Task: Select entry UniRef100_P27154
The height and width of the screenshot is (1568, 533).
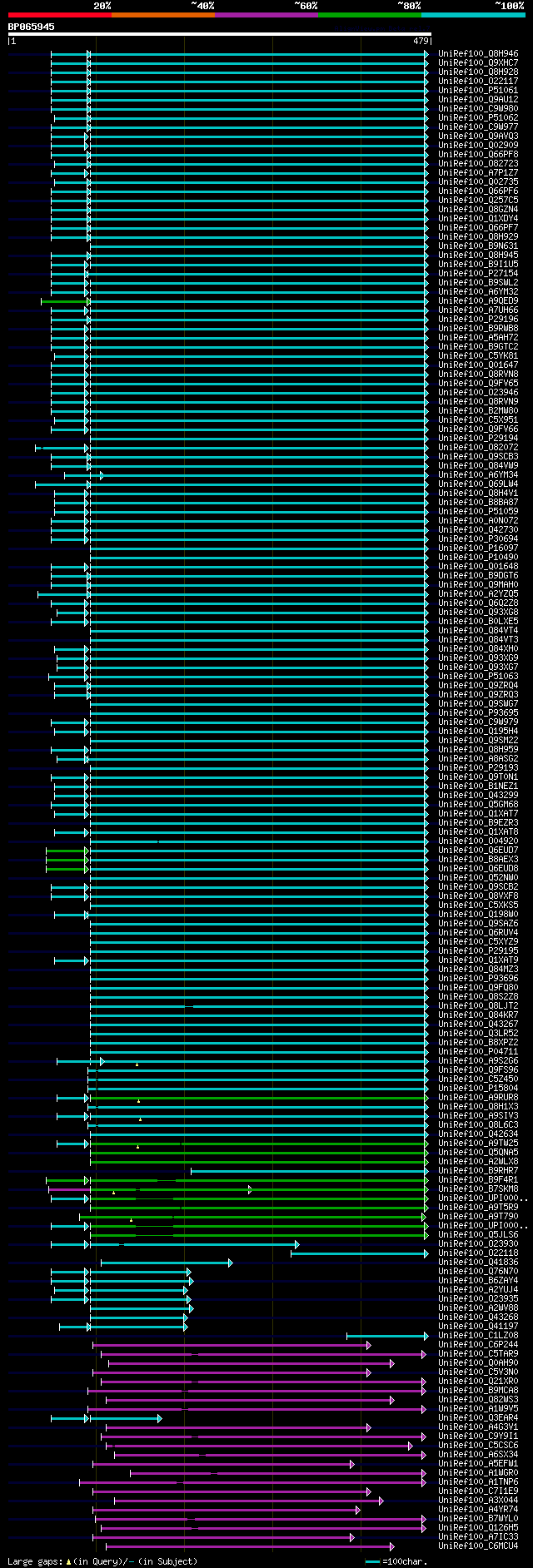Action: click(x=478, y=274)
